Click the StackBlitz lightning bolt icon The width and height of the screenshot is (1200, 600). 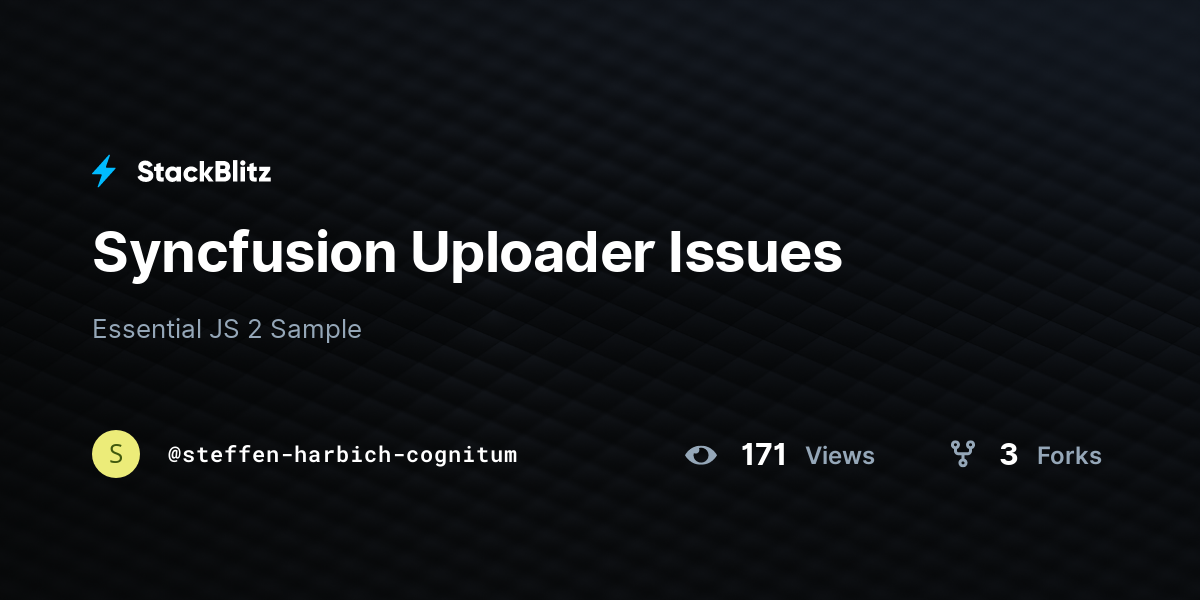pyautogui.click(x=104, y=172)
